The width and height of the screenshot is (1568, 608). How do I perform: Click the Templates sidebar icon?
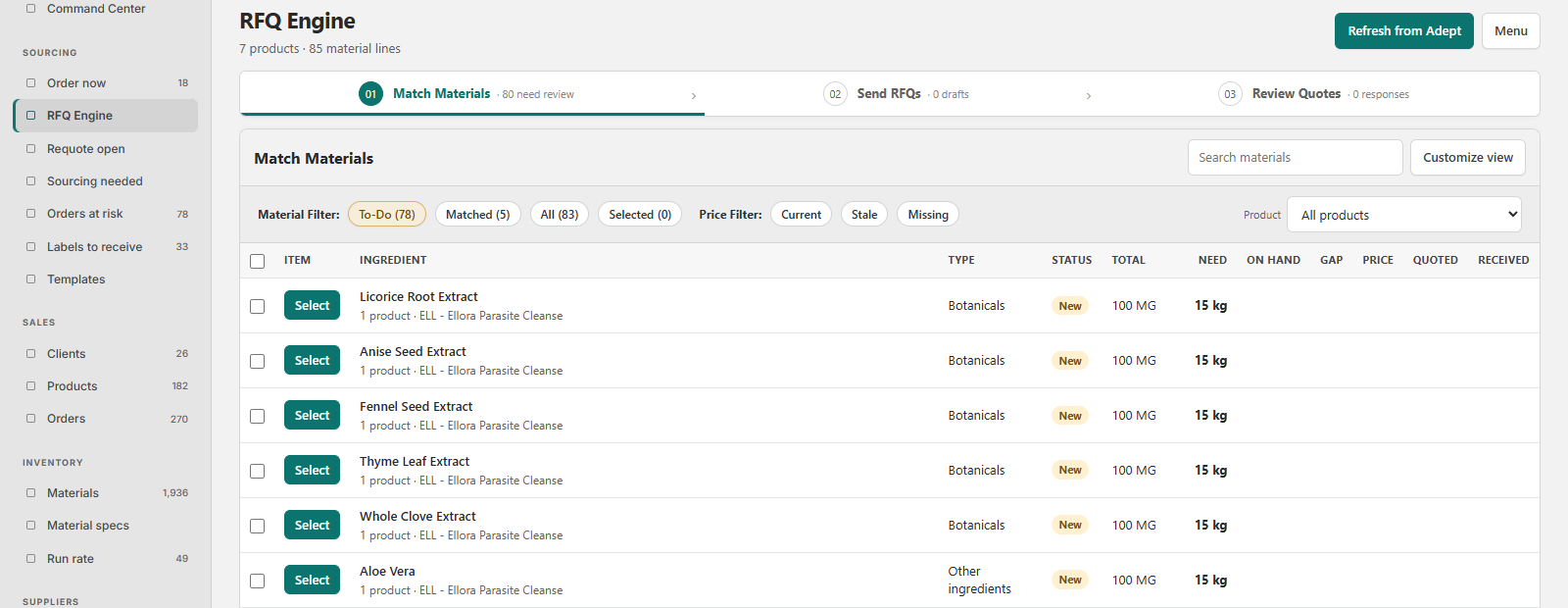coord(30,279)
